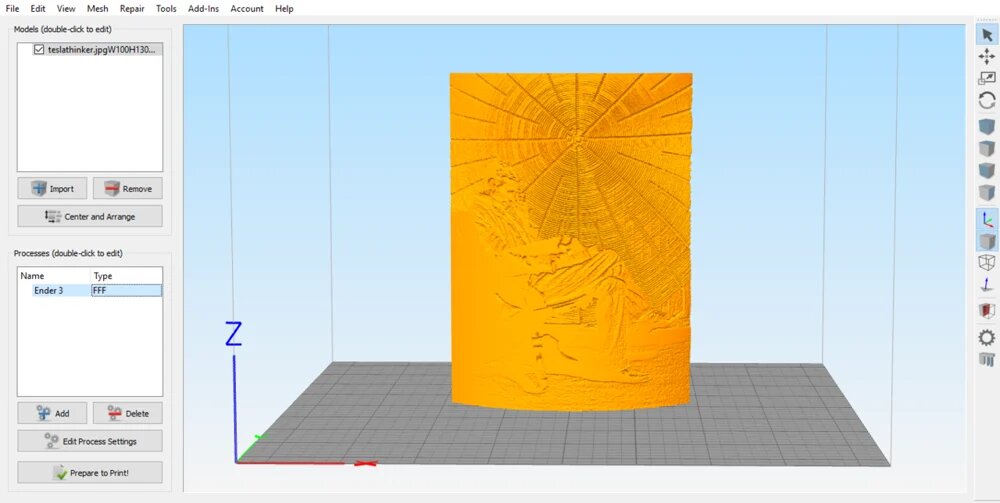
Task: Click the Import model button
Action: click(52, 189)
